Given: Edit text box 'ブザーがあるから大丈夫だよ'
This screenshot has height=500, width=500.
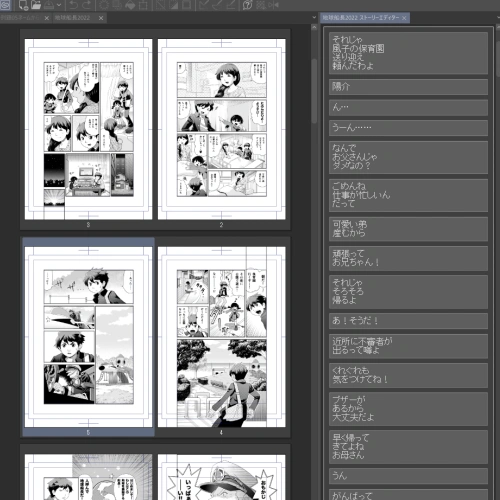Looking at the screenshot, I should [x=408, y=409].
